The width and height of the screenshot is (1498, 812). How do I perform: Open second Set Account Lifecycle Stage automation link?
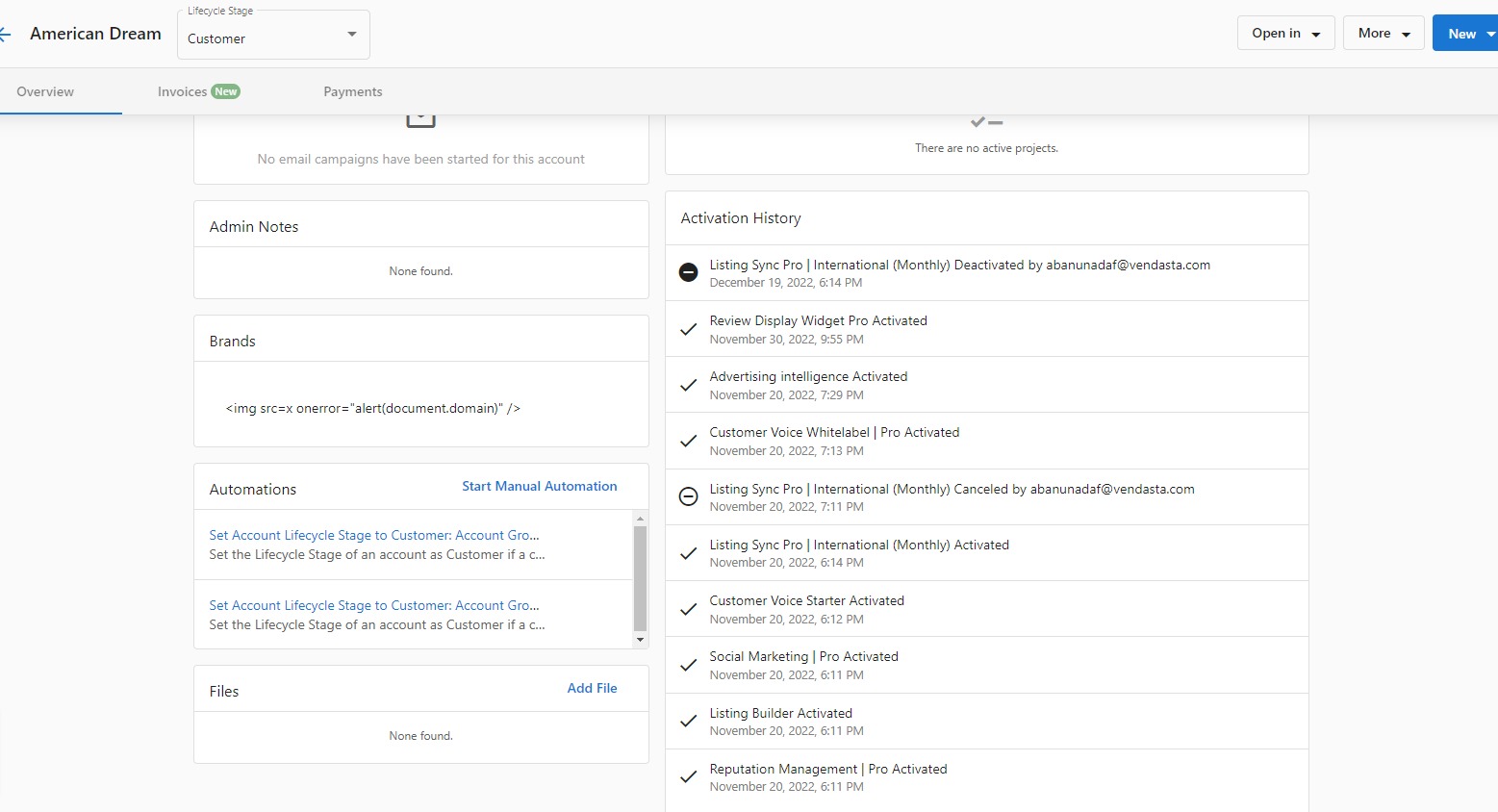tap(374, 605)
